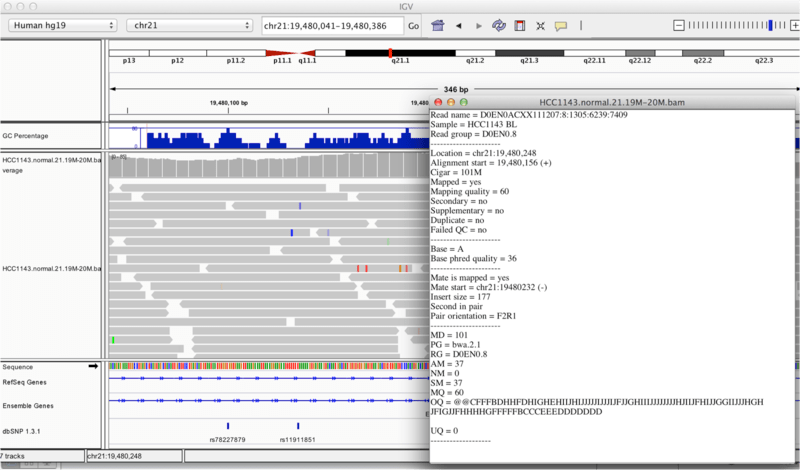
Task: Click the rs11911851 SNP marker label
Action: click(297, 439)
